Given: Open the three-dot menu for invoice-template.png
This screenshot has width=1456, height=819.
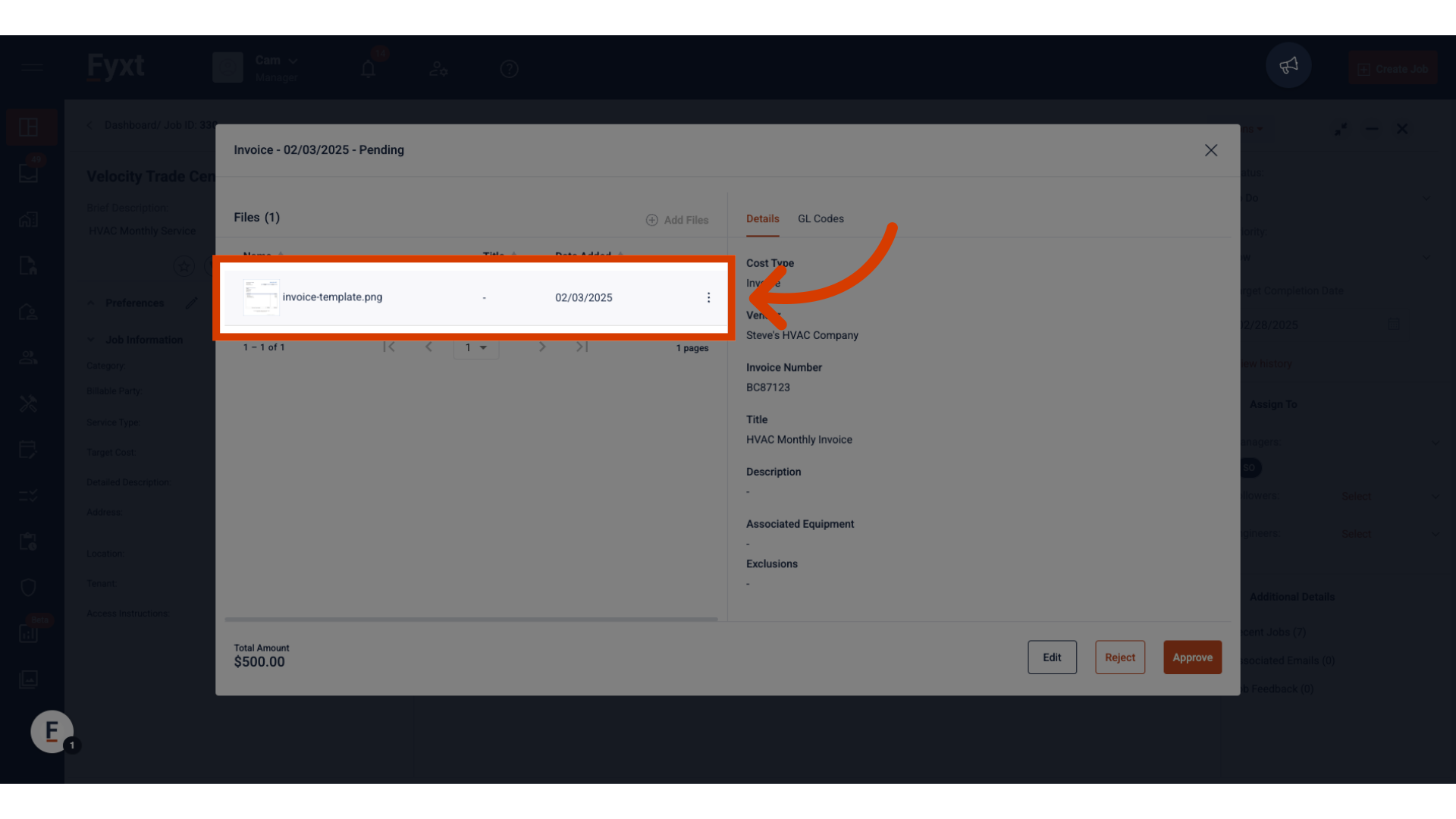Looking at the screenshot, I should click(708, 297).
